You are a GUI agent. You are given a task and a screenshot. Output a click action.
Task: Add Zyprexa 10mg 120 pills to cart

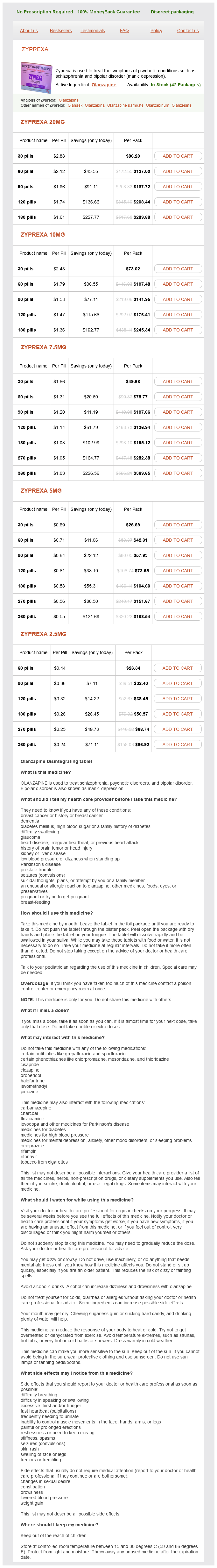178,315
